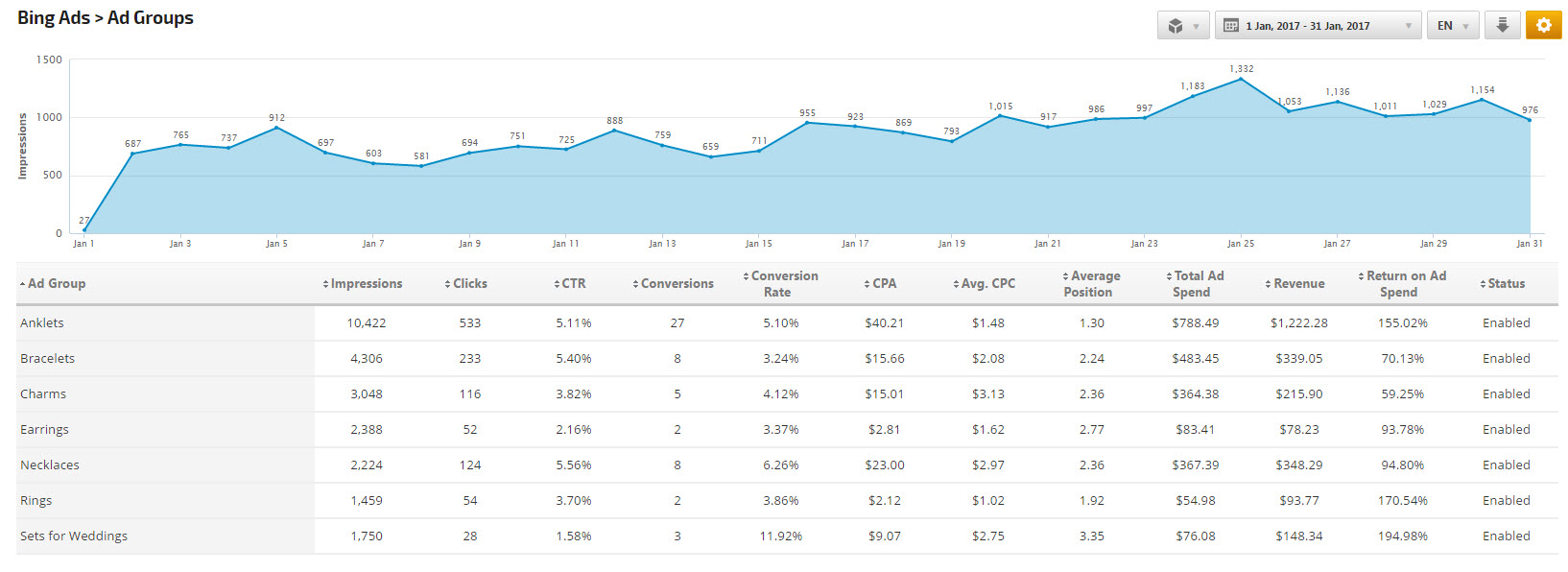Select the Sets for Weddings ad group

pyautogui.click(x=74, y=536)
